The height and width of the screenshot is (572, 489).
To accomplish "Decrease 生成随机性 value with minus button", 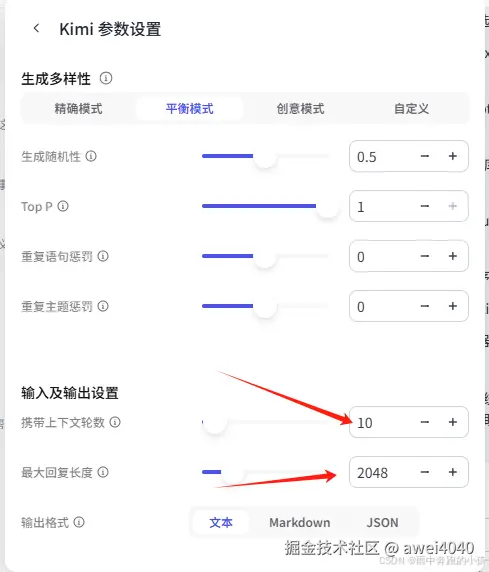I will [x=425, y=156].
